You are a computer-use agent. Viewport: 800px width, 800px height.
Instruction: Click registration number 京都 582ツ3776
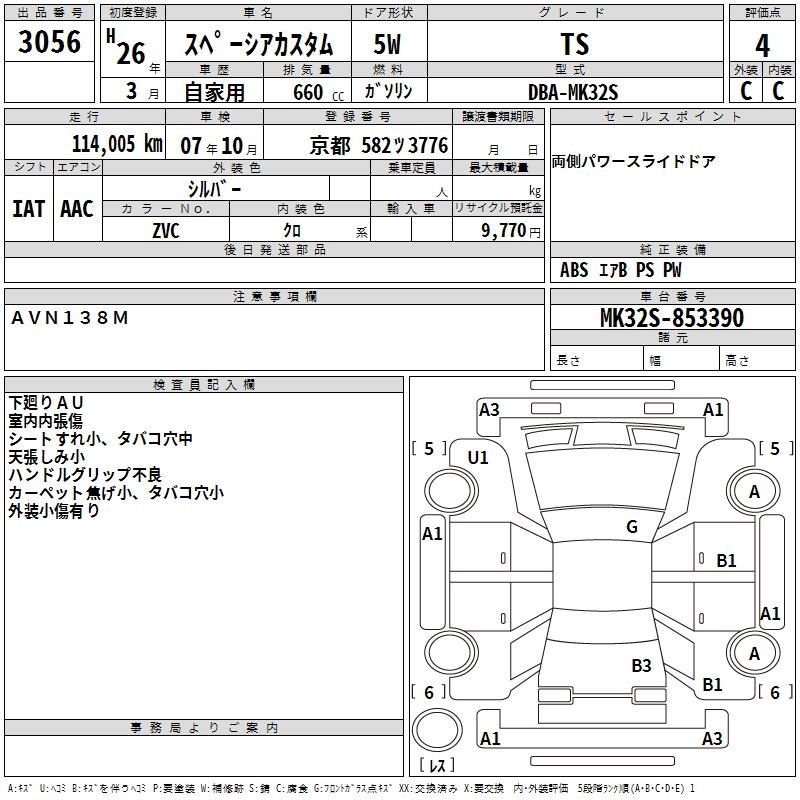pos(379,145)
